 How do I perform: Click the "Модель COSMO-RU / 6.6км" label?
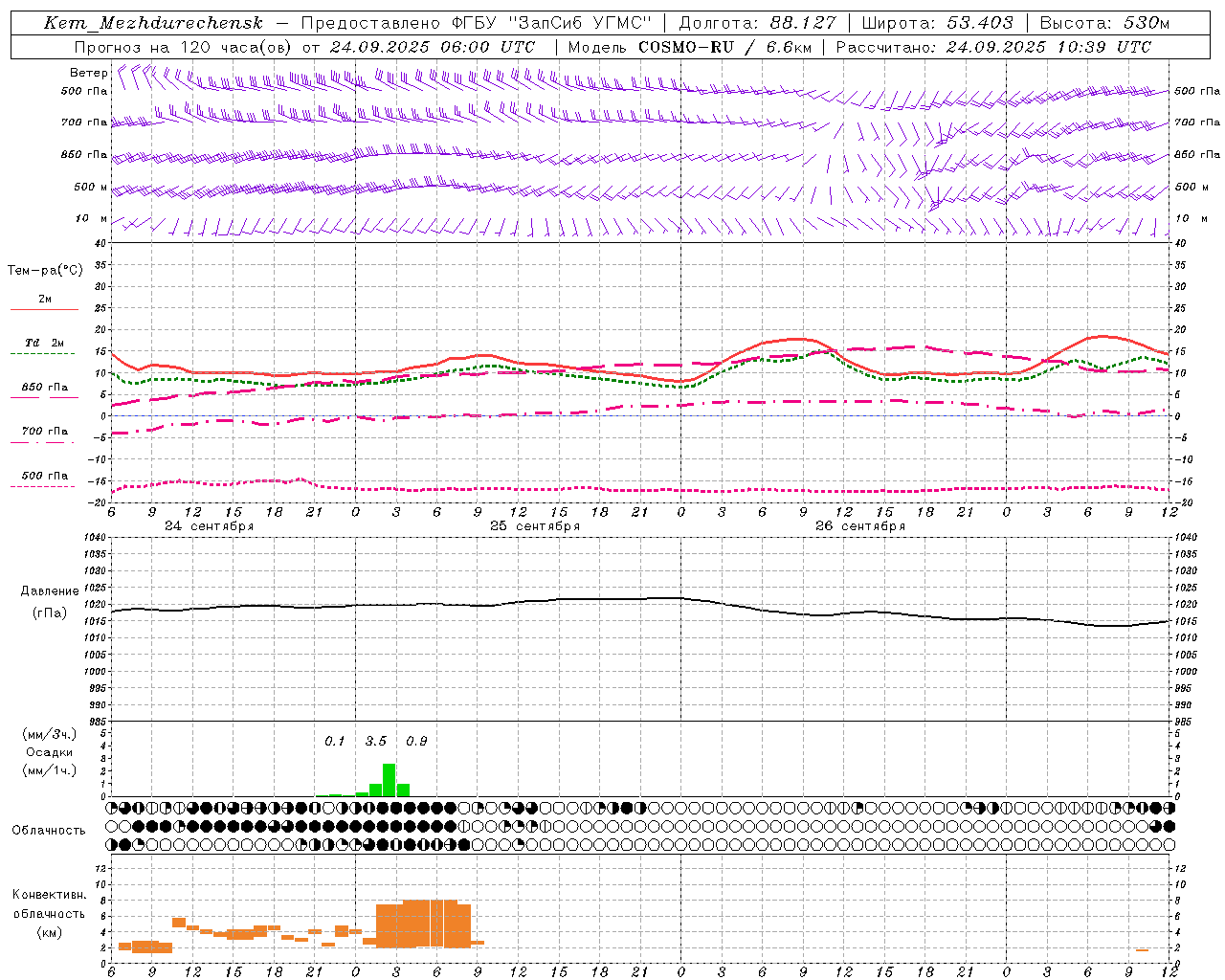click(x=689, y=47)
